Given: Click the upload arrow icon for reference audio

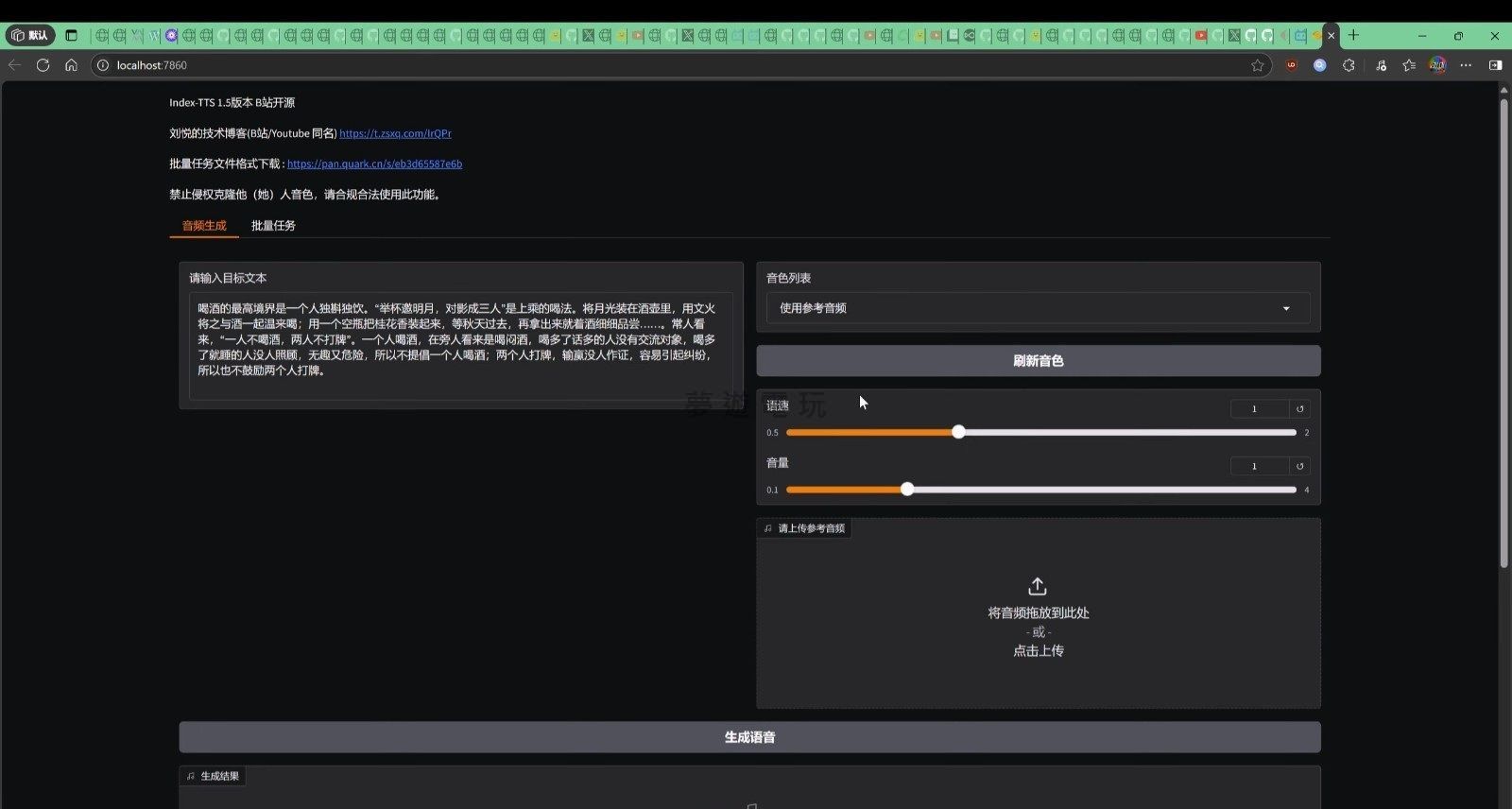Looking at the screenshot, I should 1037,586.
